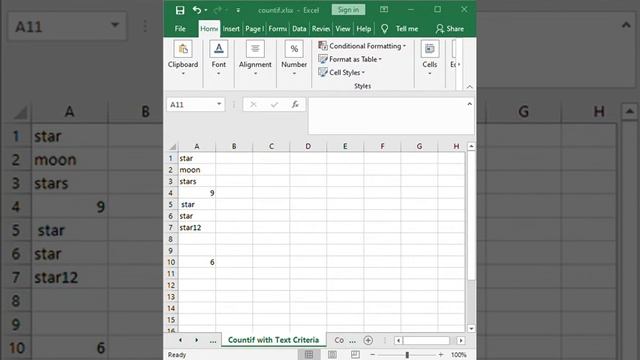Click the Insert Function fx icon

[x=295, y=105]
